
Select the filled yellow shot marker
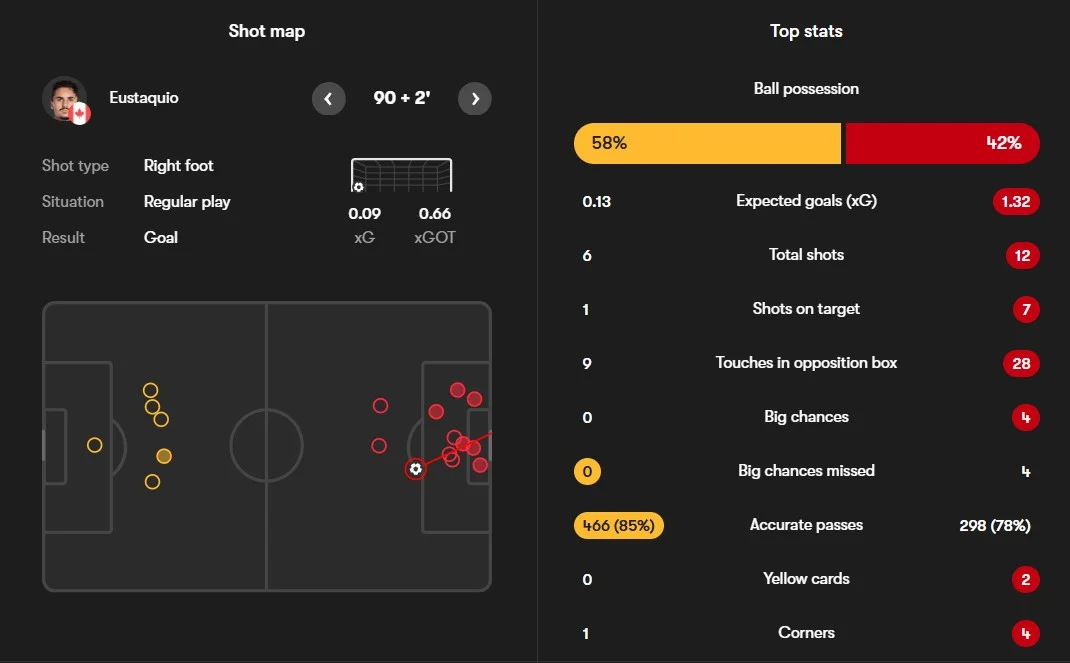point(164,456)
